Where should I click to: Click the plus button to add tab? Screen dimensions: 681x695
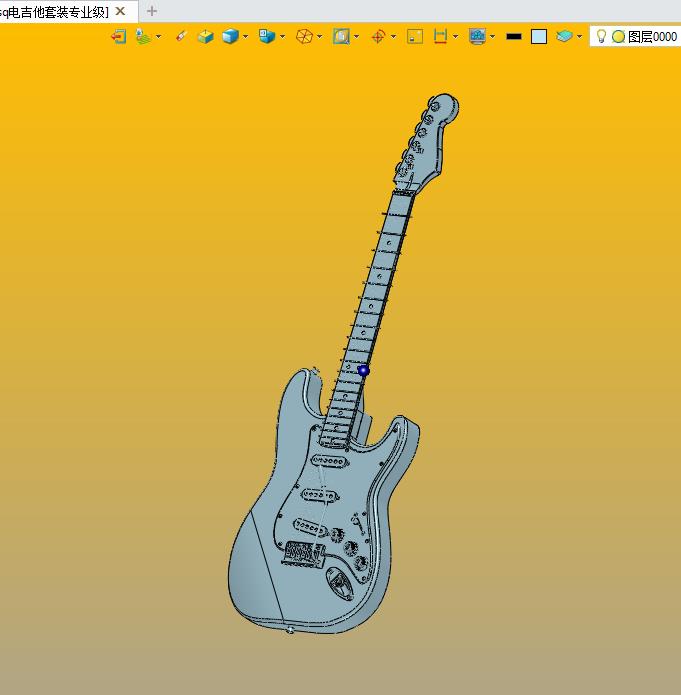click(x=152, y=11)
